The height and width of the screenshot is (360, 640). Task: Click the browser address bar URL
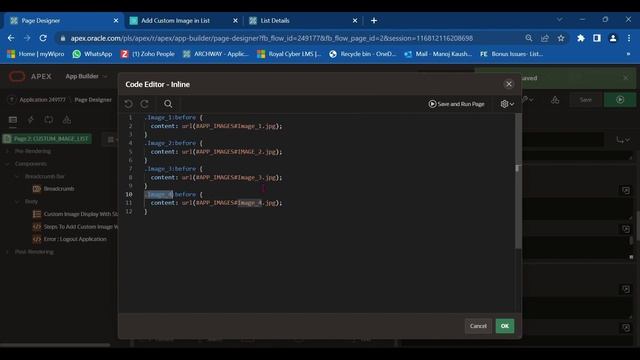(x=271, y=38)
